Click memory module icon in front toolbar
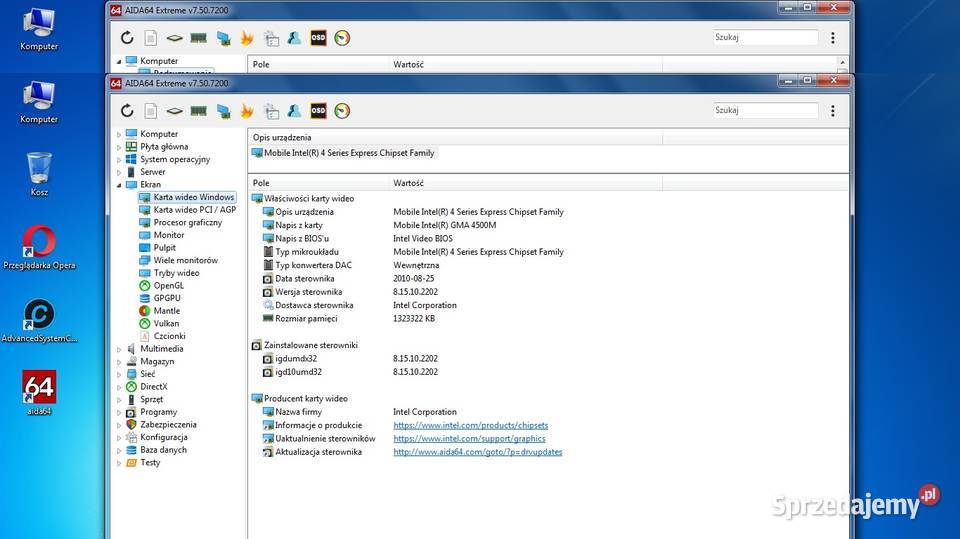 (x=198, y=111)
